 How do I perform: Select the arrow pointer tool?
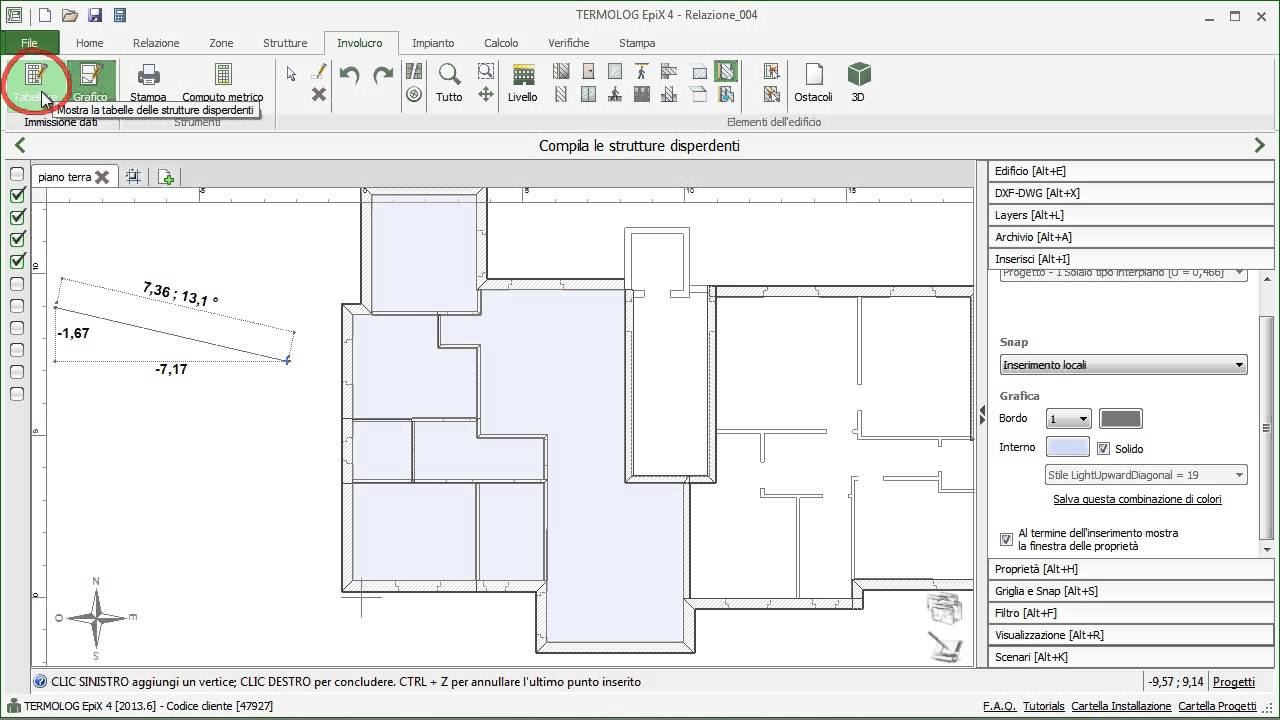click(291, 73)
